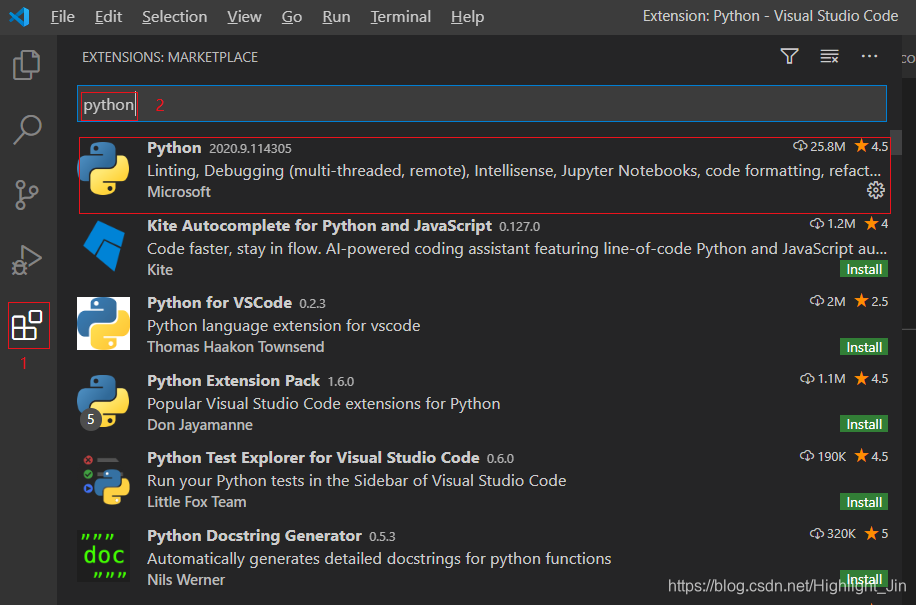Open the Run and Debug view
The image size is (916, 605).
click(x=27, y=260)
